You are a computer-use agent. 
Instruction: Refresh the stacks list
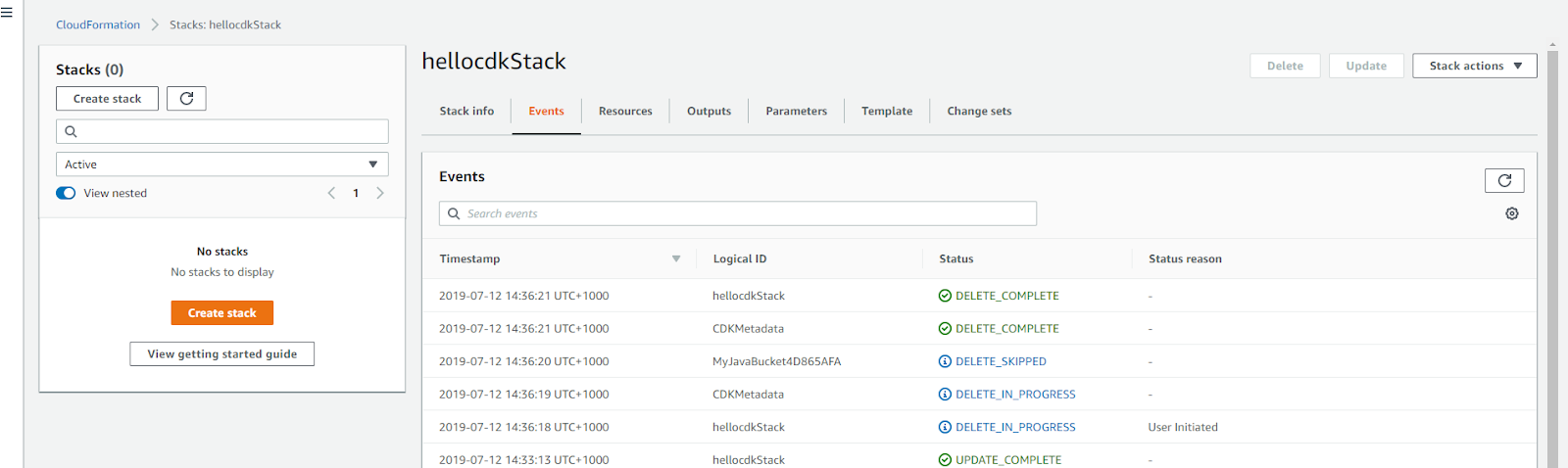(186, 99)
